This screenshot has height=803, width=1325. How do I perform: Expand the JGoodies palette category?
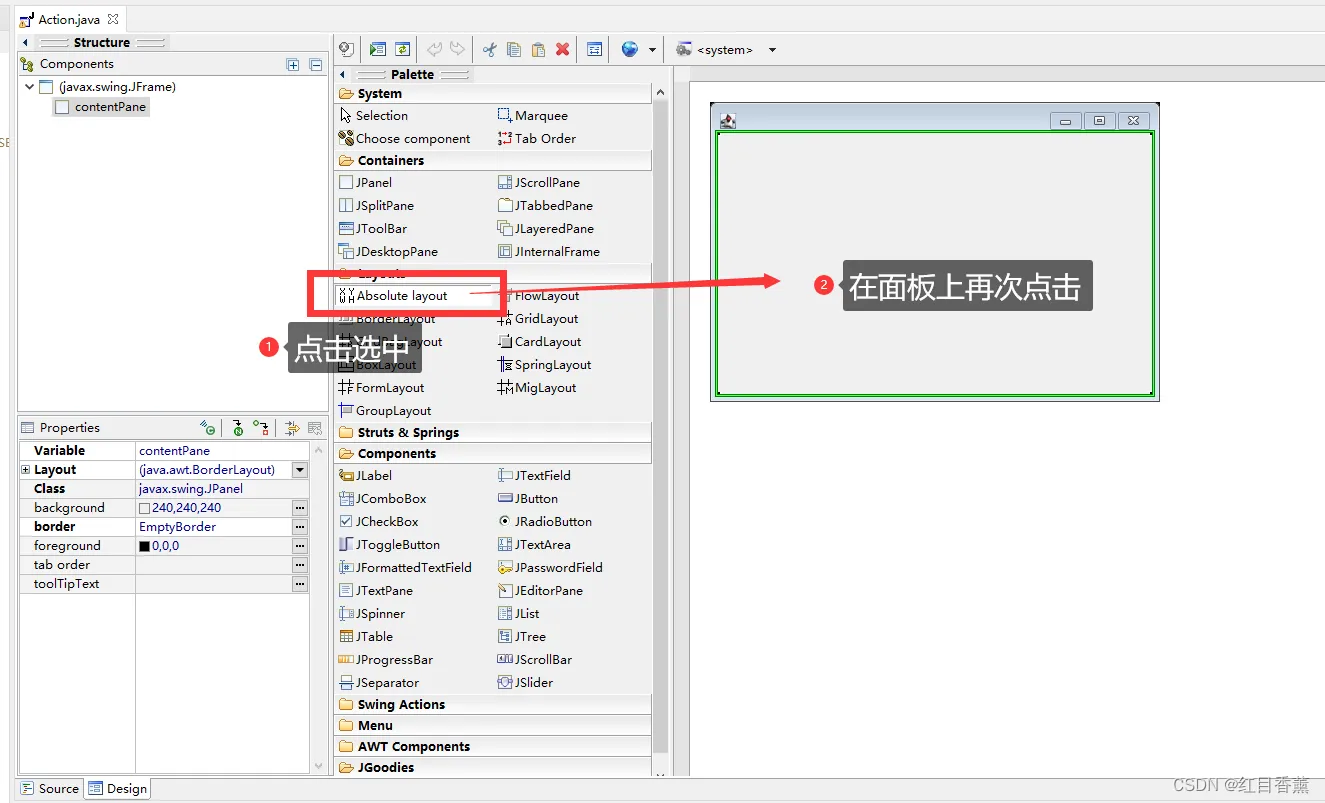pos(494,768)
